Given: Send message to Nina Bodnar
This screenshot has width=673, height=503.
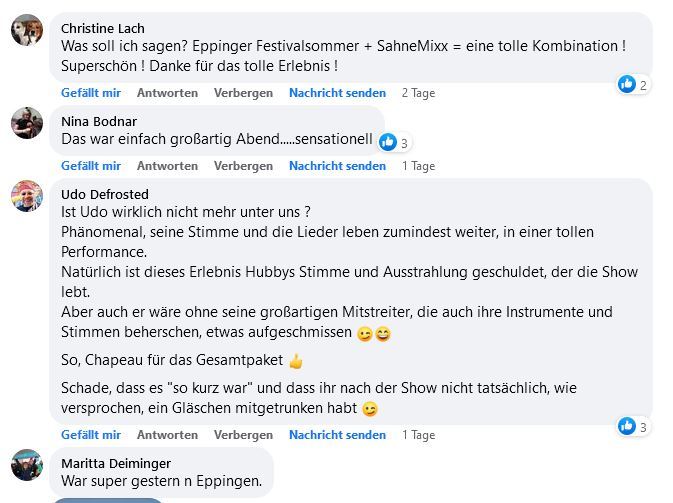Looking at the screenshot, I should (337, 166).
